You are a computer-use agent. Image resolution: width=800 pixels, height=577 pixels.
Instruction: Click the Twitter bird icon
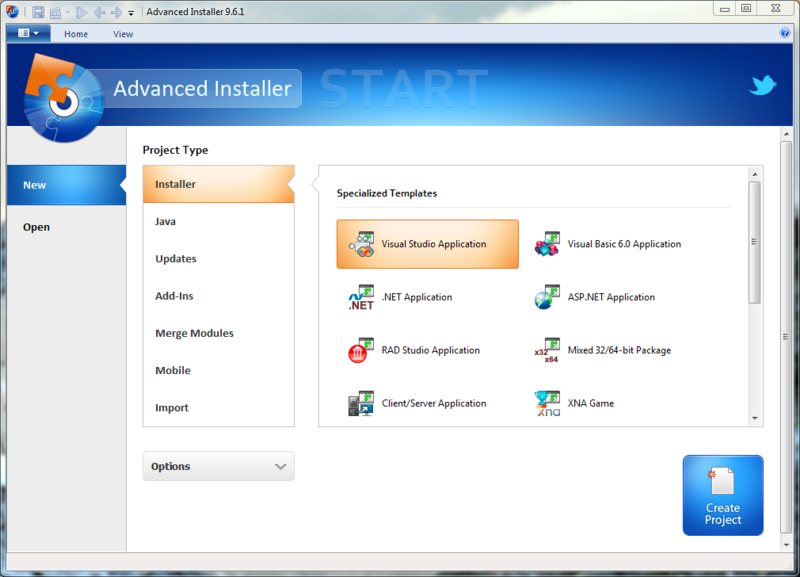[762, 85]
